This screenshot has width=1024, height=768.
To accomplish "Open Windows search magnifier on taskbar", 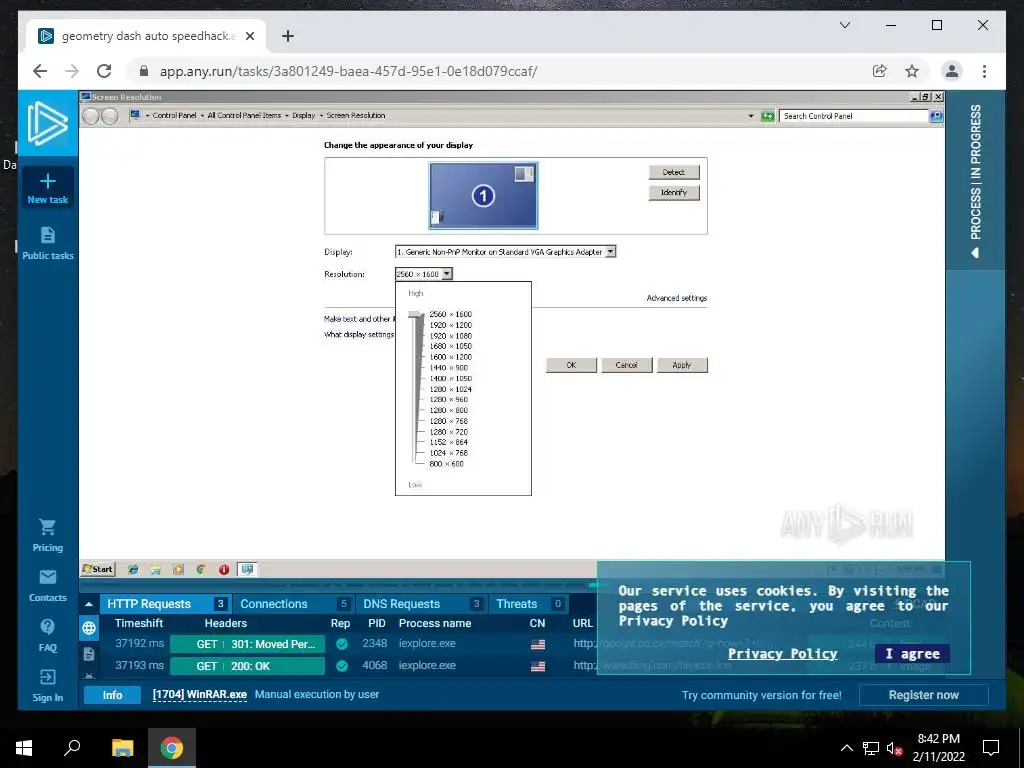I will point(72,748).
